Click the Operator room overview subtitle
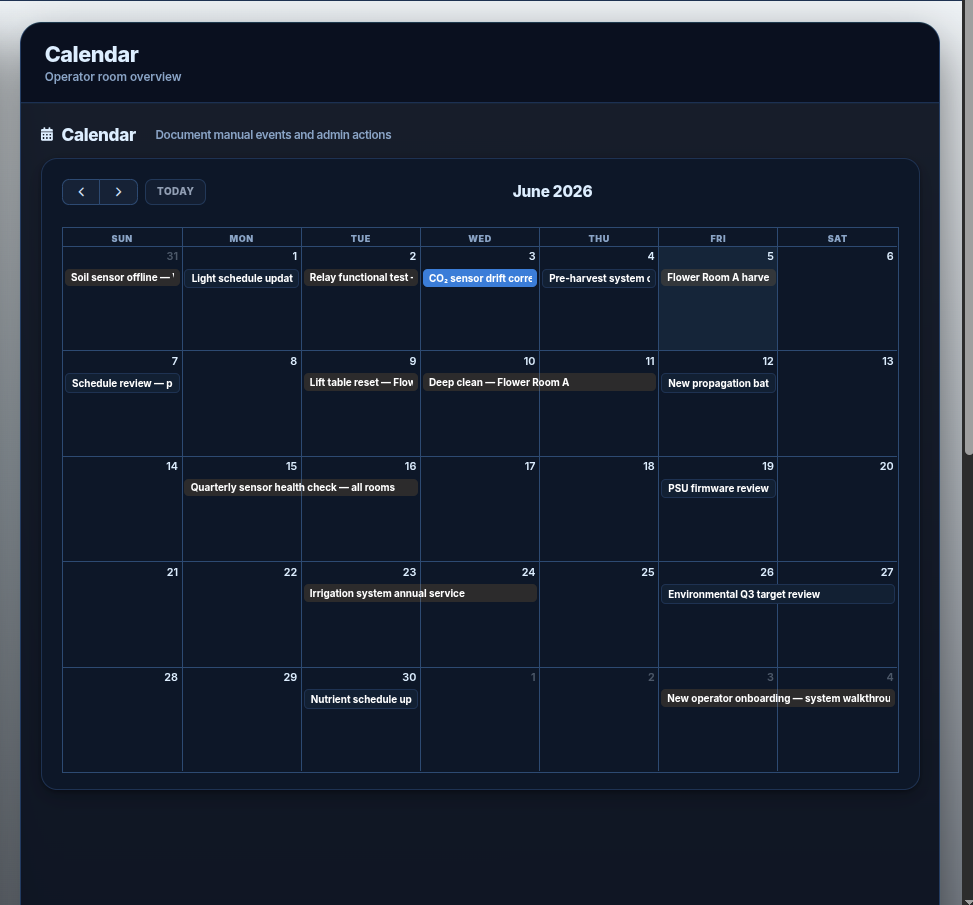 113,77
